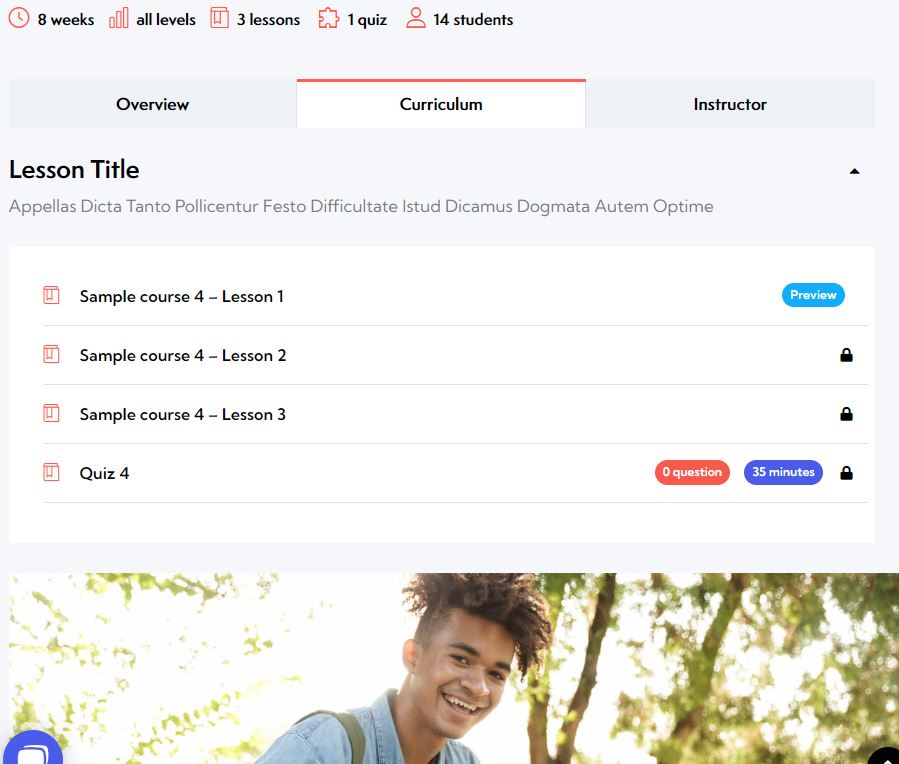Open Sample course 4 – Lesson 3
The image size is (899, 764).
(183, 414)
